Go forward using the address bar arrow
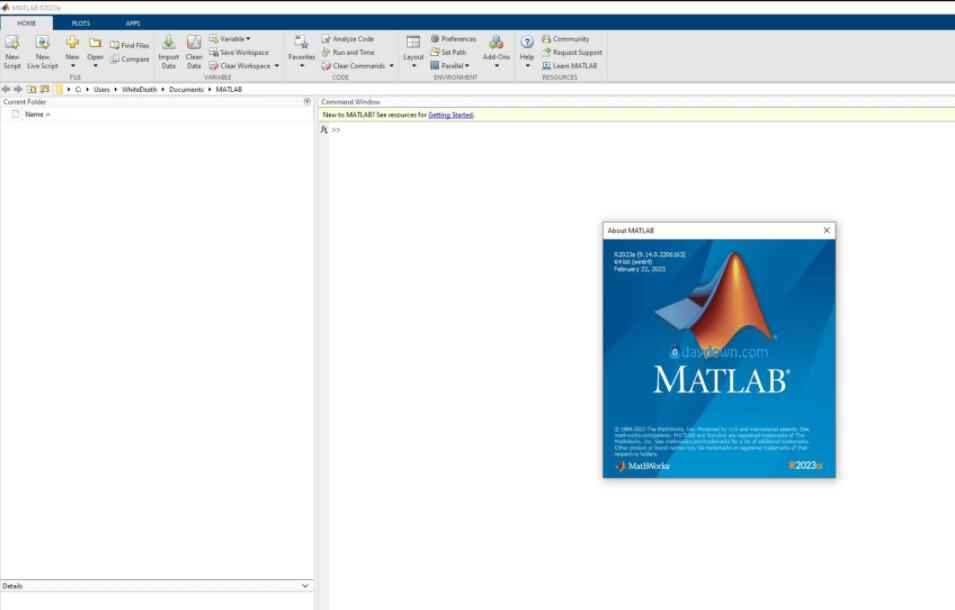 click(18, 89)
